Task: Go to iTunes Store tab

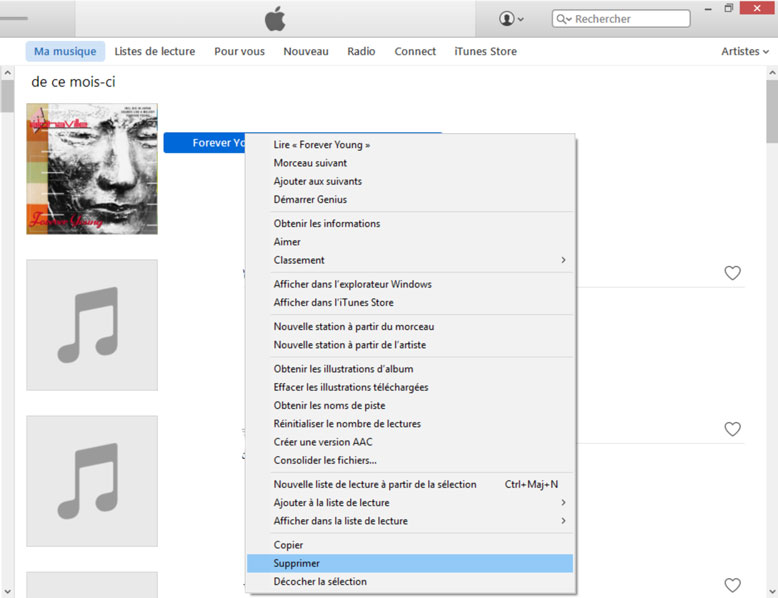Action: tap(486, 51)
